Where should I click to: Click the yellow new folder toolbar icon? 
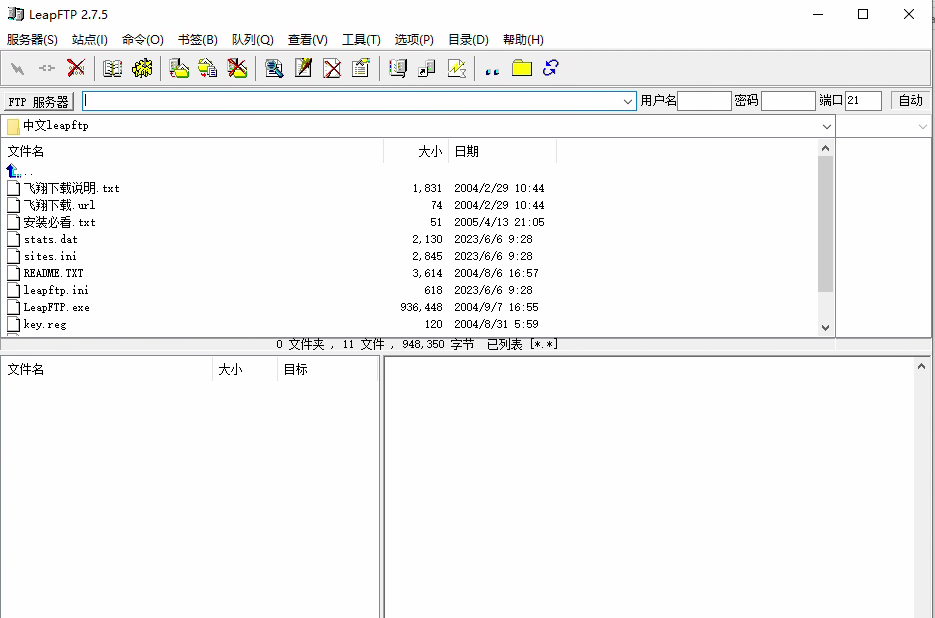point(522,69)
